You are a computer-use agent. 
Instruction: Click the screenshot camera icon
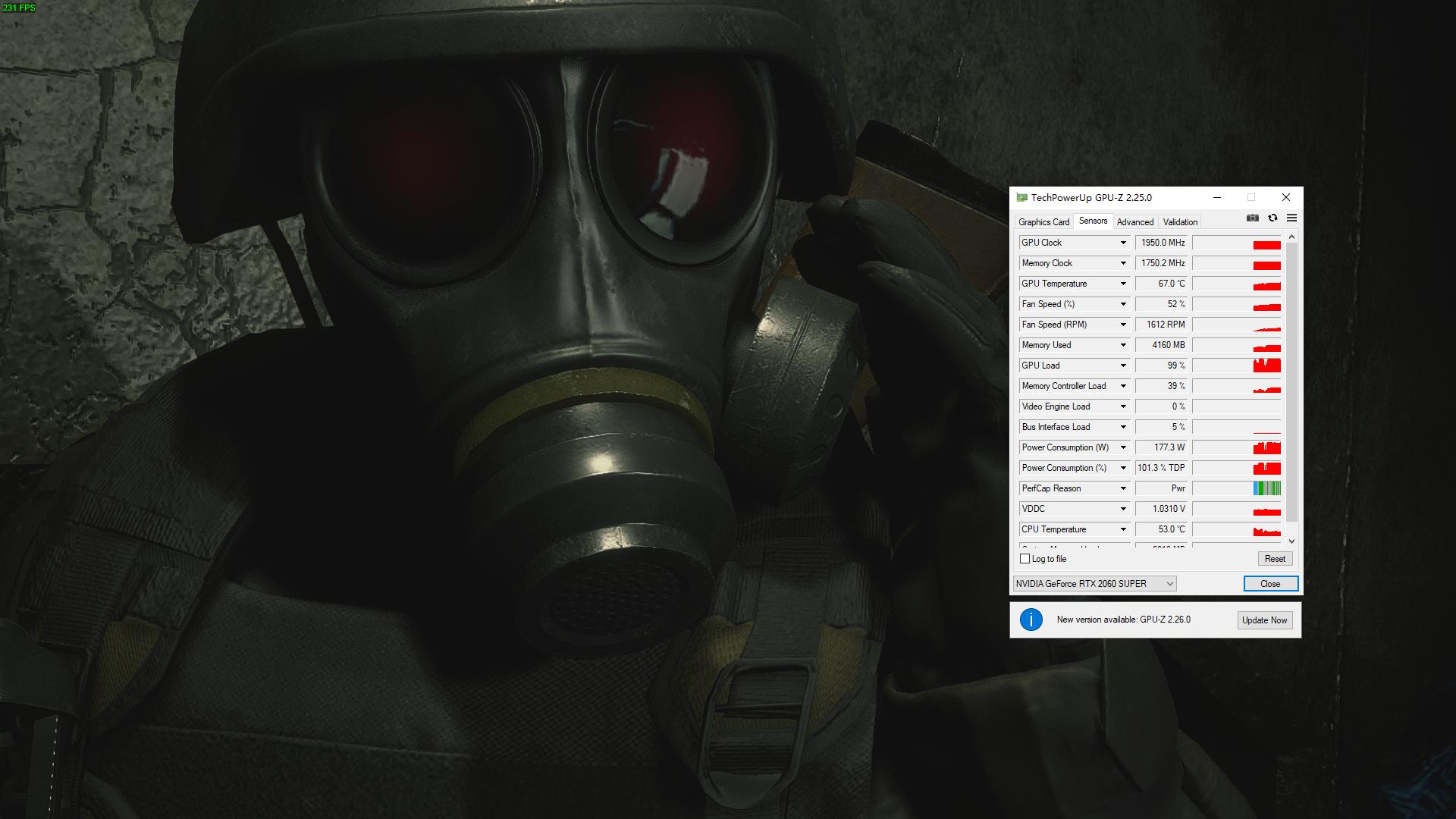coord(1252,218)
